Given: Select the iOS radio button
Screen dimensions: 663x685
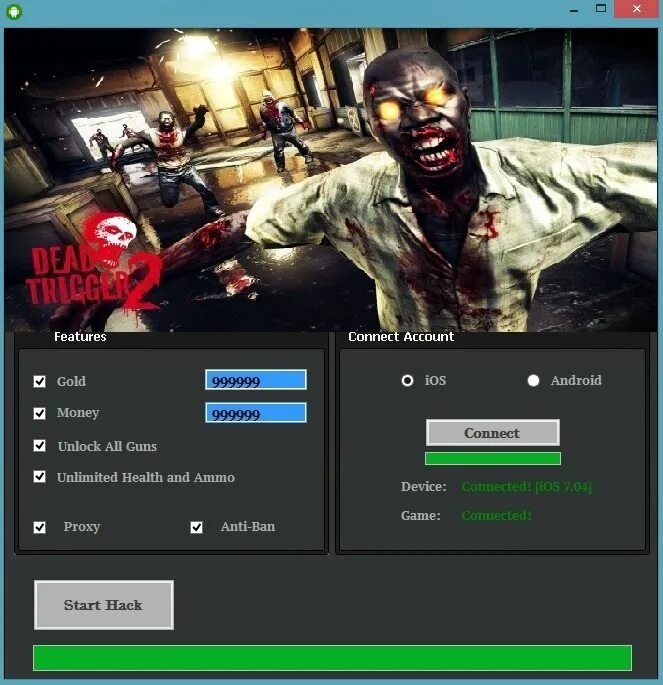Looking at the screenshot, I should [407, 381].
